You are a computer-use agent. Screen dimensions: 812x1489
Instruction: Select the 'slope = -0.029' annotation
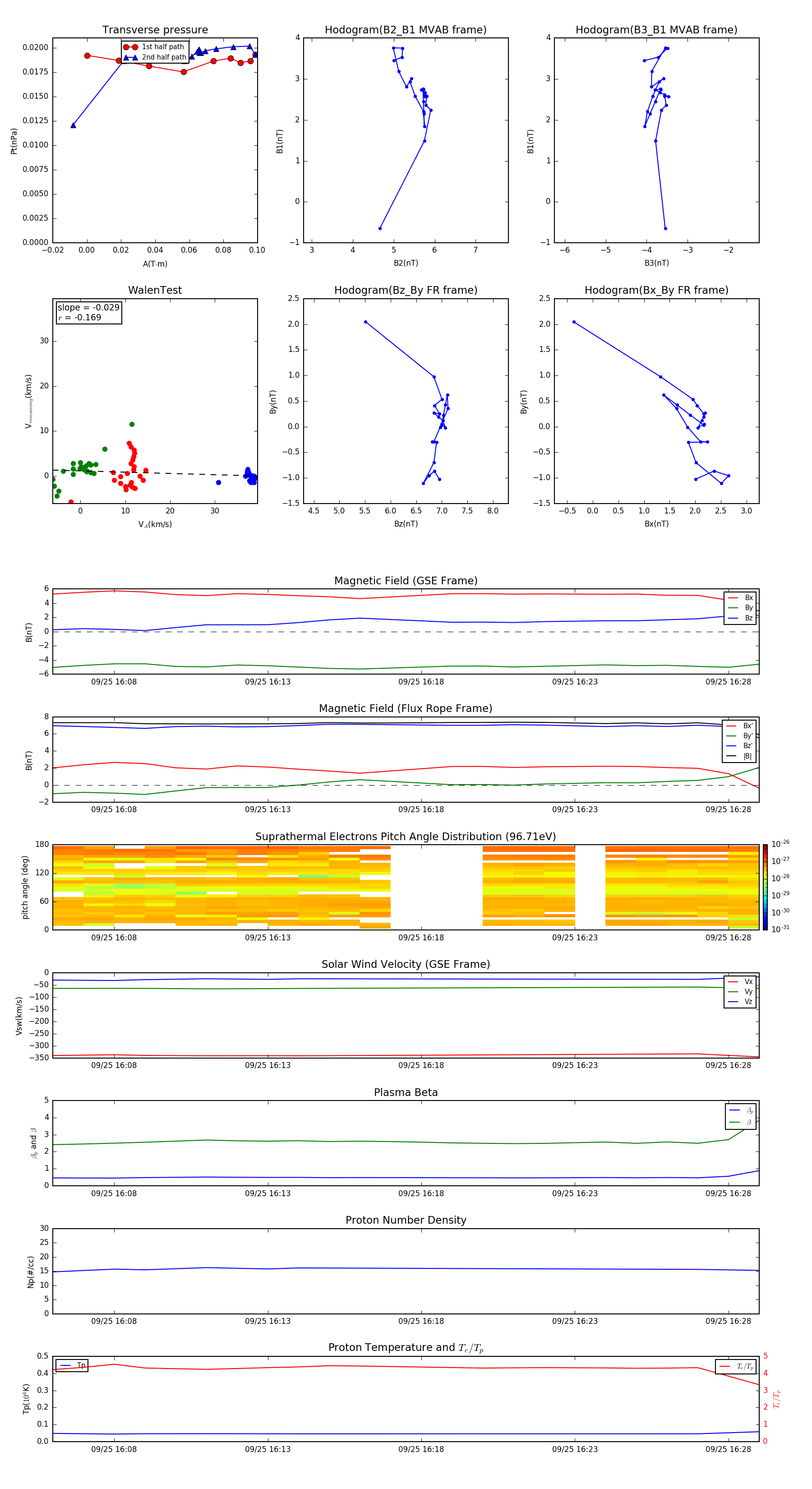click(88, 308)
